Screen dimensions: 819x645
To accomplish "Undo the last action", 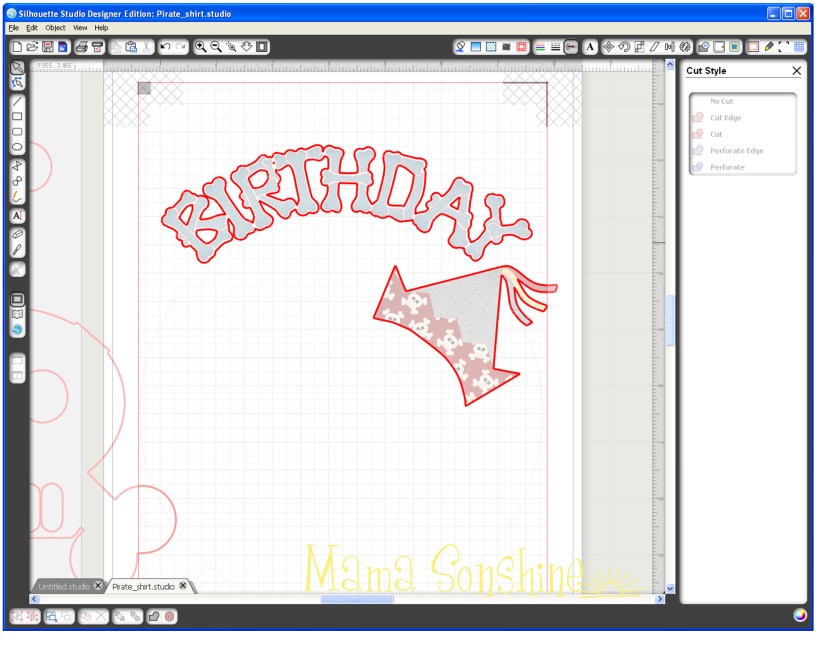I will pos(166,46).
